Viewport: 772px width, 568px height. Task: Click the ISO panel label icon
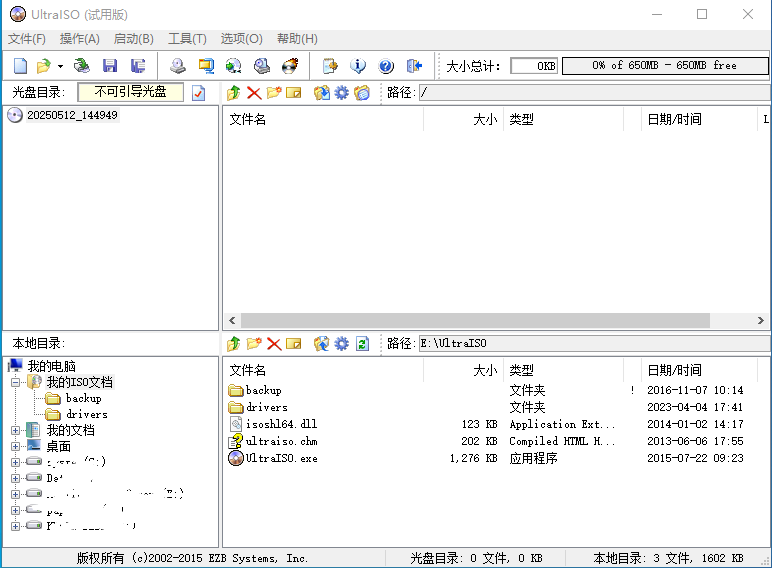click(x=361, y=93)
